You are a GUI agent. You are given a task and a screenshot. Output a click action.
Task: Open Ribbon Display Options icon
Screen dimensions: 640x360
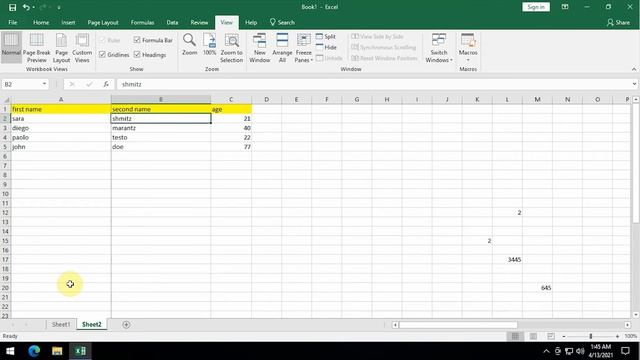click(565, 7)
